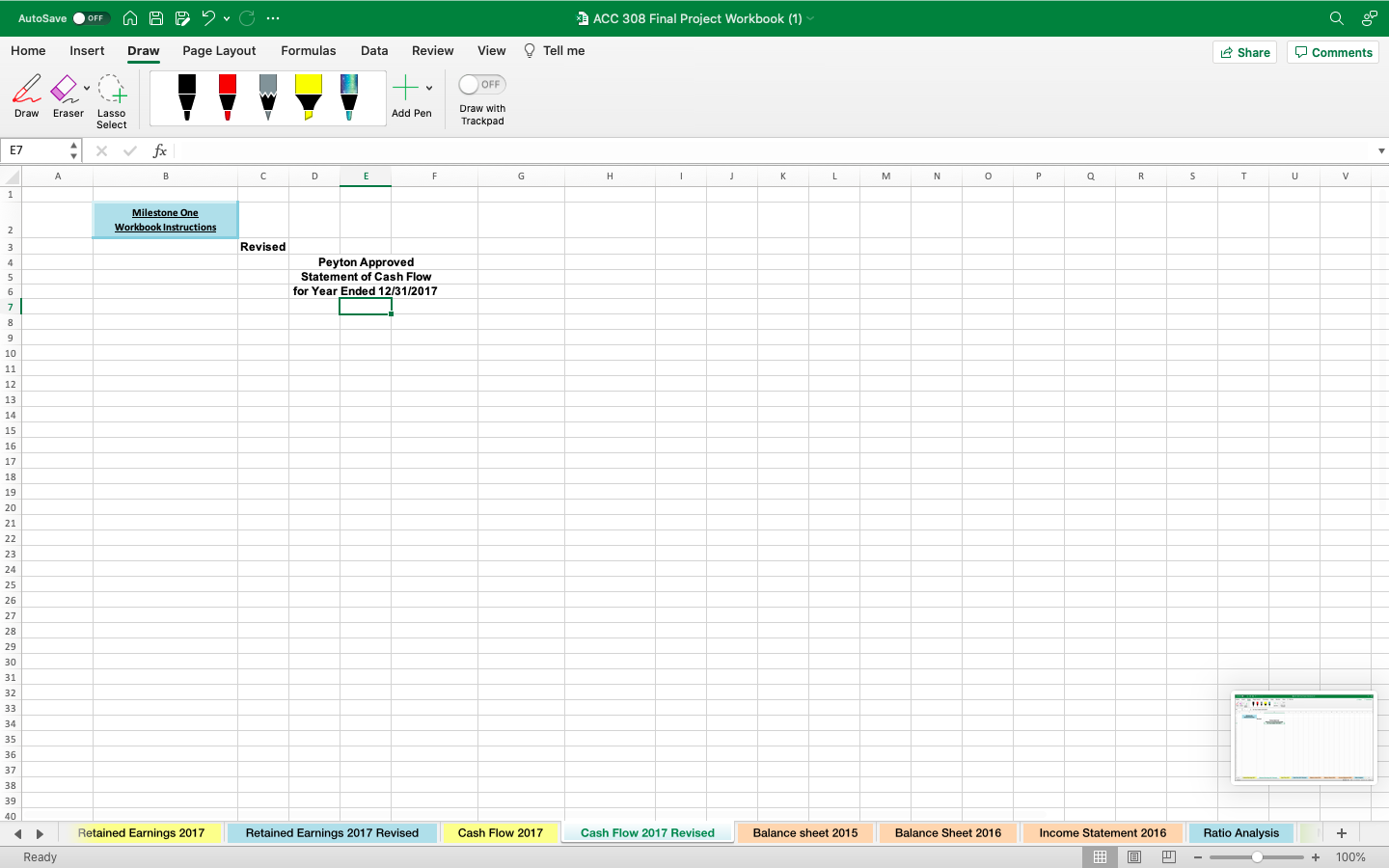Image resolution: width=1389 pixels, height=868 pixels.
Task: Click the Redo icon
Action: 247,18
